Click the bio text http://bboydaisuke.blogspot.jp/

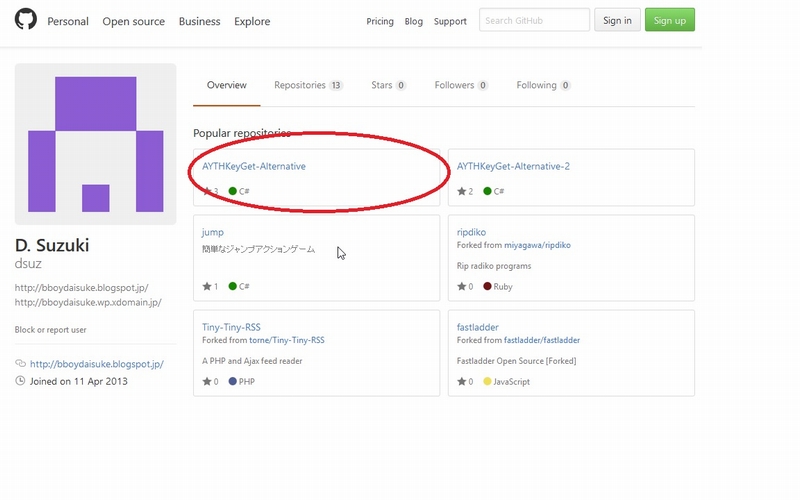coord(82,287)
